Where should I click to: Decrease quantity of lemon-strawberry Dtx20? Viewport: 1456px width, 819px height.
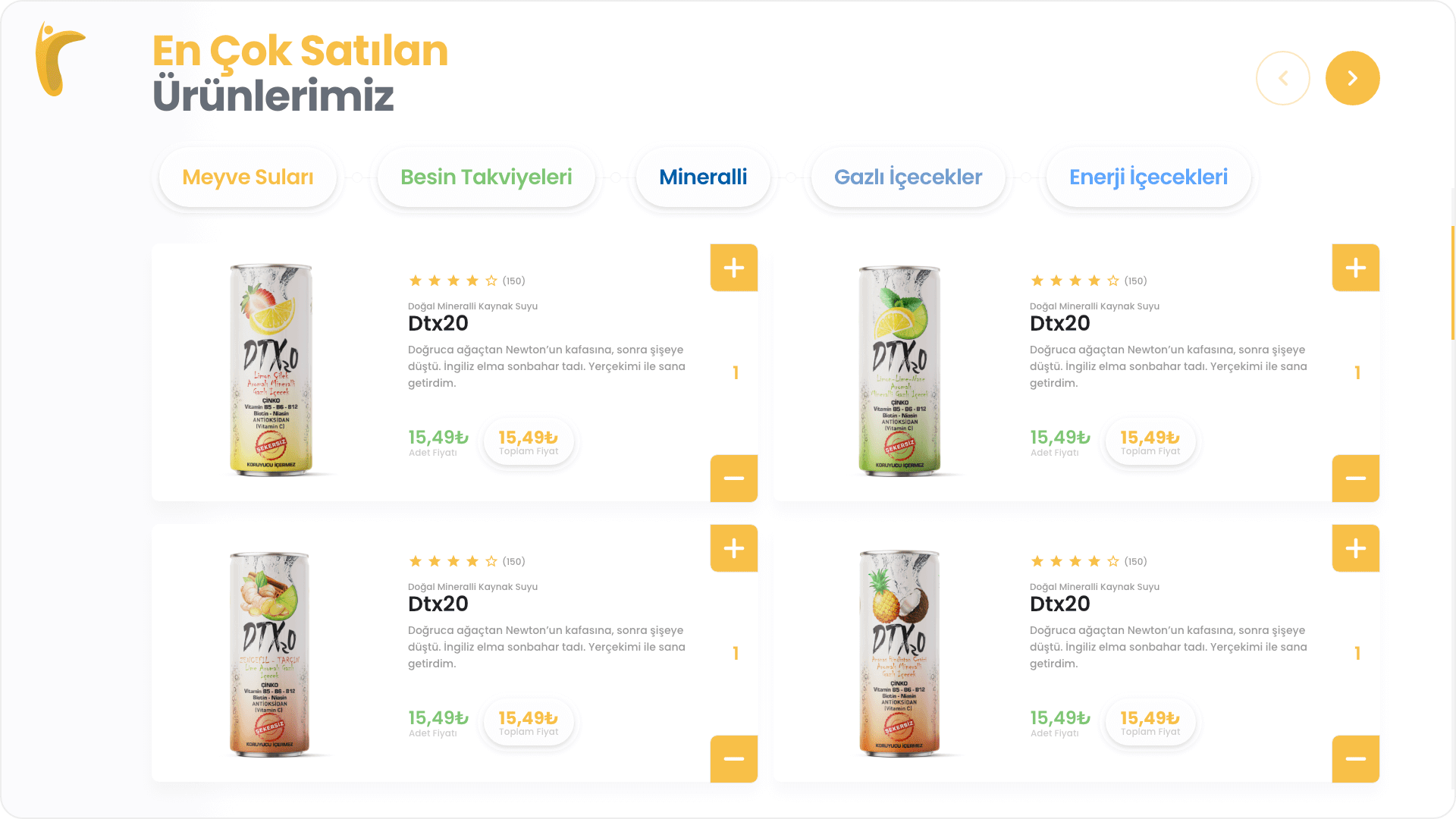pyautogui.click(x=734, y=479)
